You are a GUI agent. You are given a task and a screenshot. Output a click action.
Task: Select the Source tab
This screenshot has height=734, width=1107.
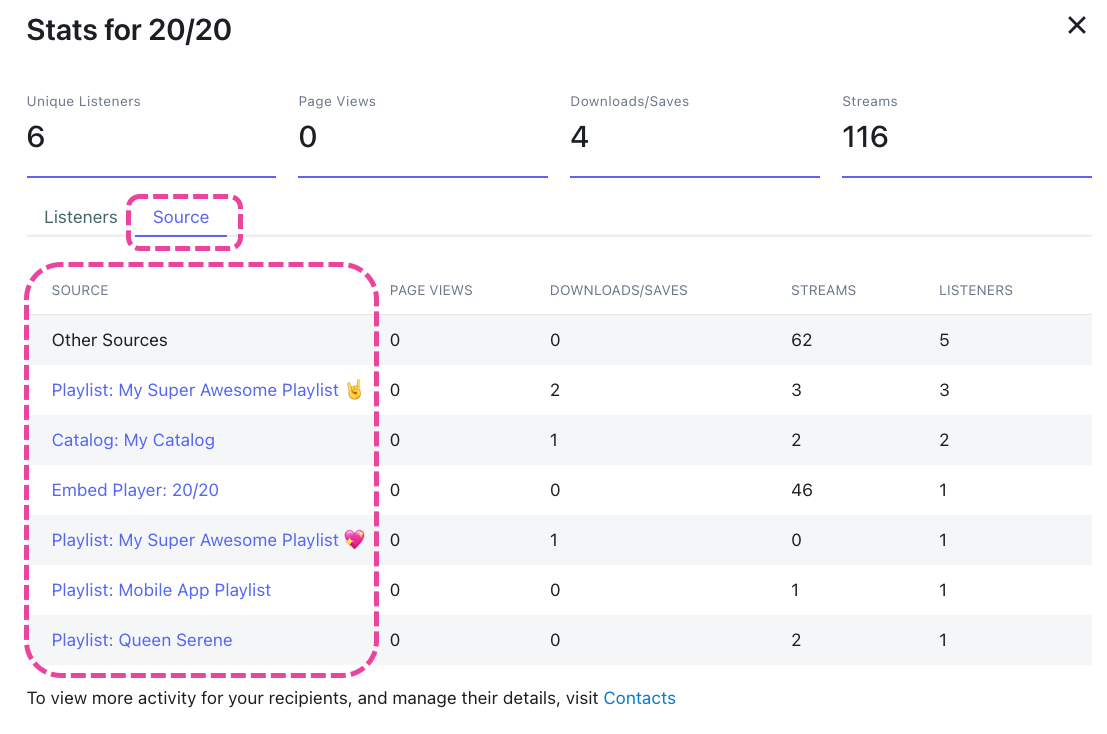click(181, 217)
